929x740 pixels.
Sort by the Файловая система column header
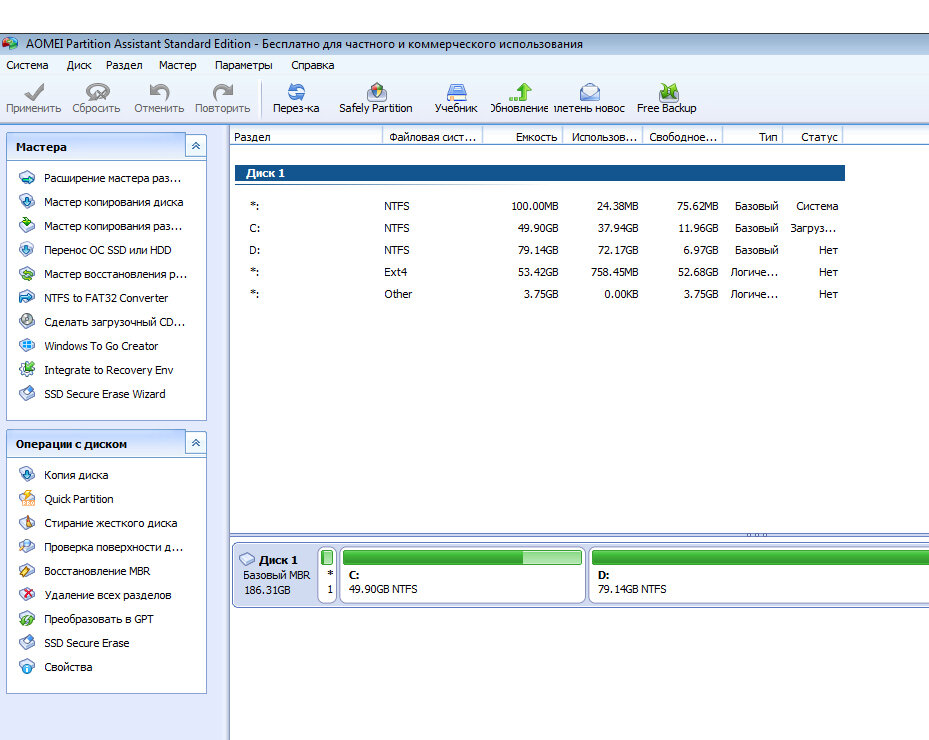click(433, 137)
